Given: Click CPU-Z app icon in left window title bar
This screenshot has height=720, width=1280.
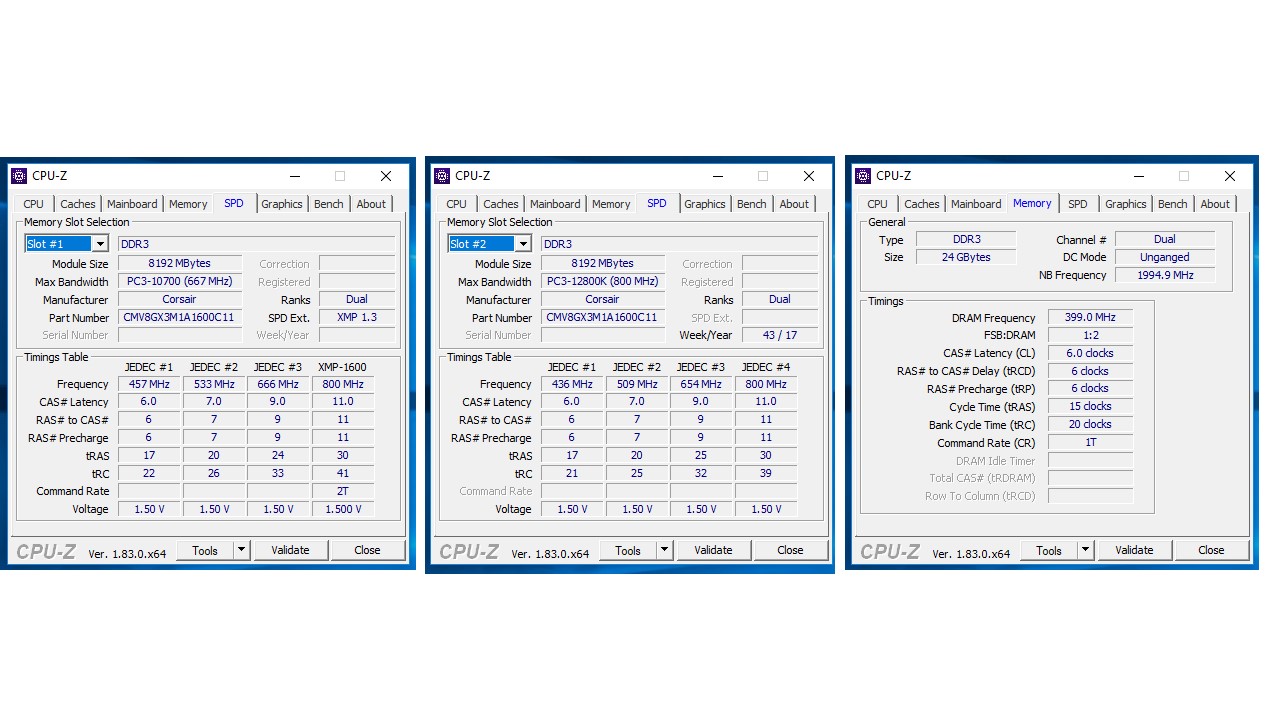Looking at the screenshot, I should pyautogui.click(x=19, y=176).
